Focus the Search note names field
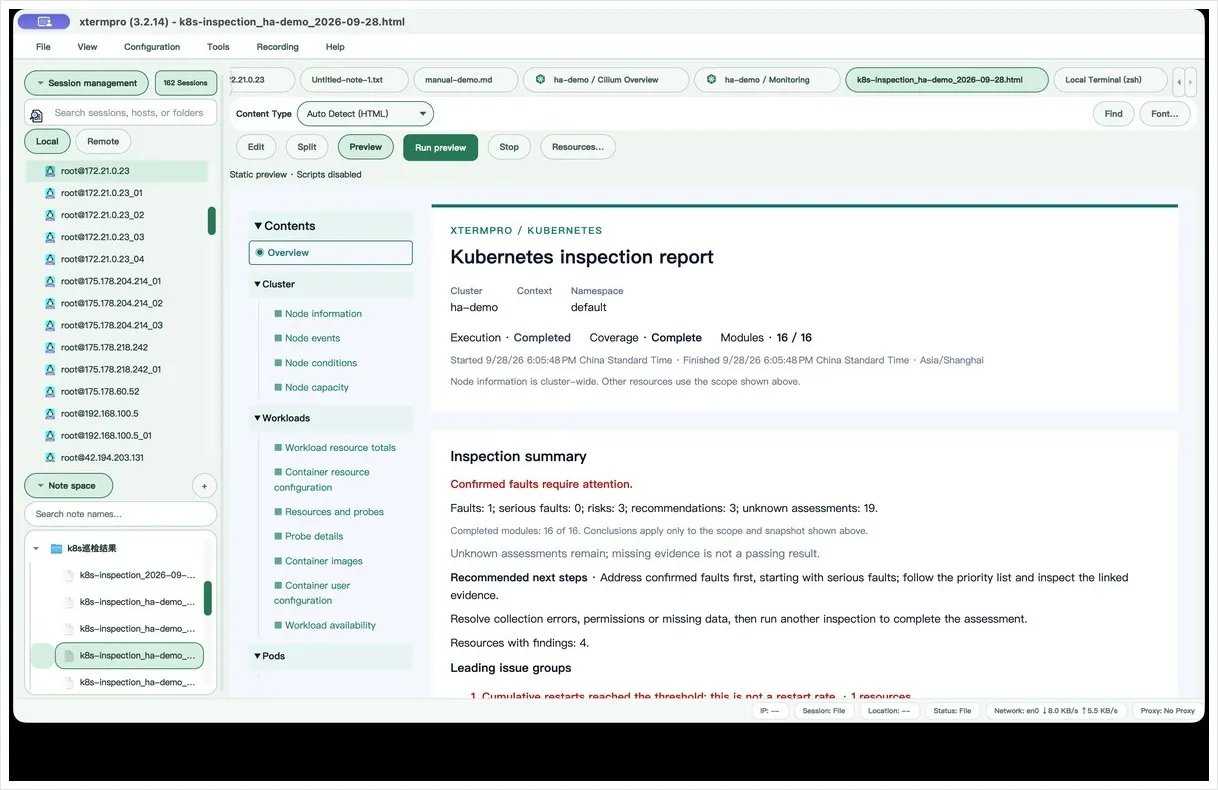This screenshot has height=790, width=1218. (121, 514)
